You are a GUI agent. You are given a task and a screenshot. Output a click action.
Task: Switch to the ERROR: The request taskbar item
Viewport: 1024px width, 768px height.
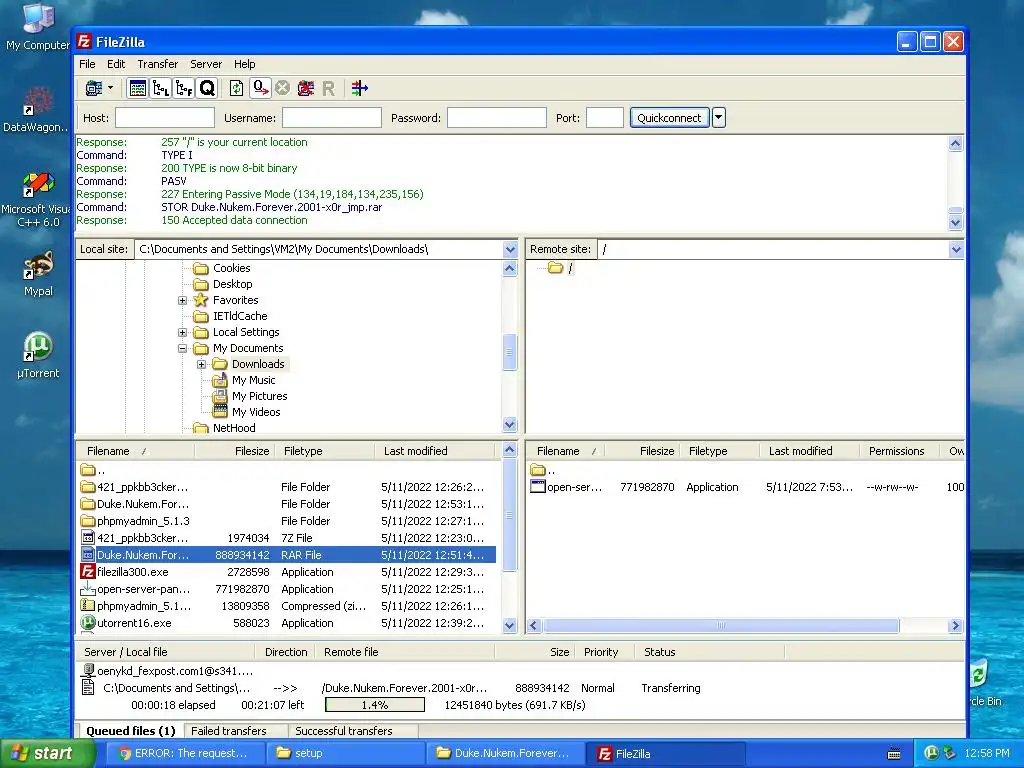click(184, 754)
